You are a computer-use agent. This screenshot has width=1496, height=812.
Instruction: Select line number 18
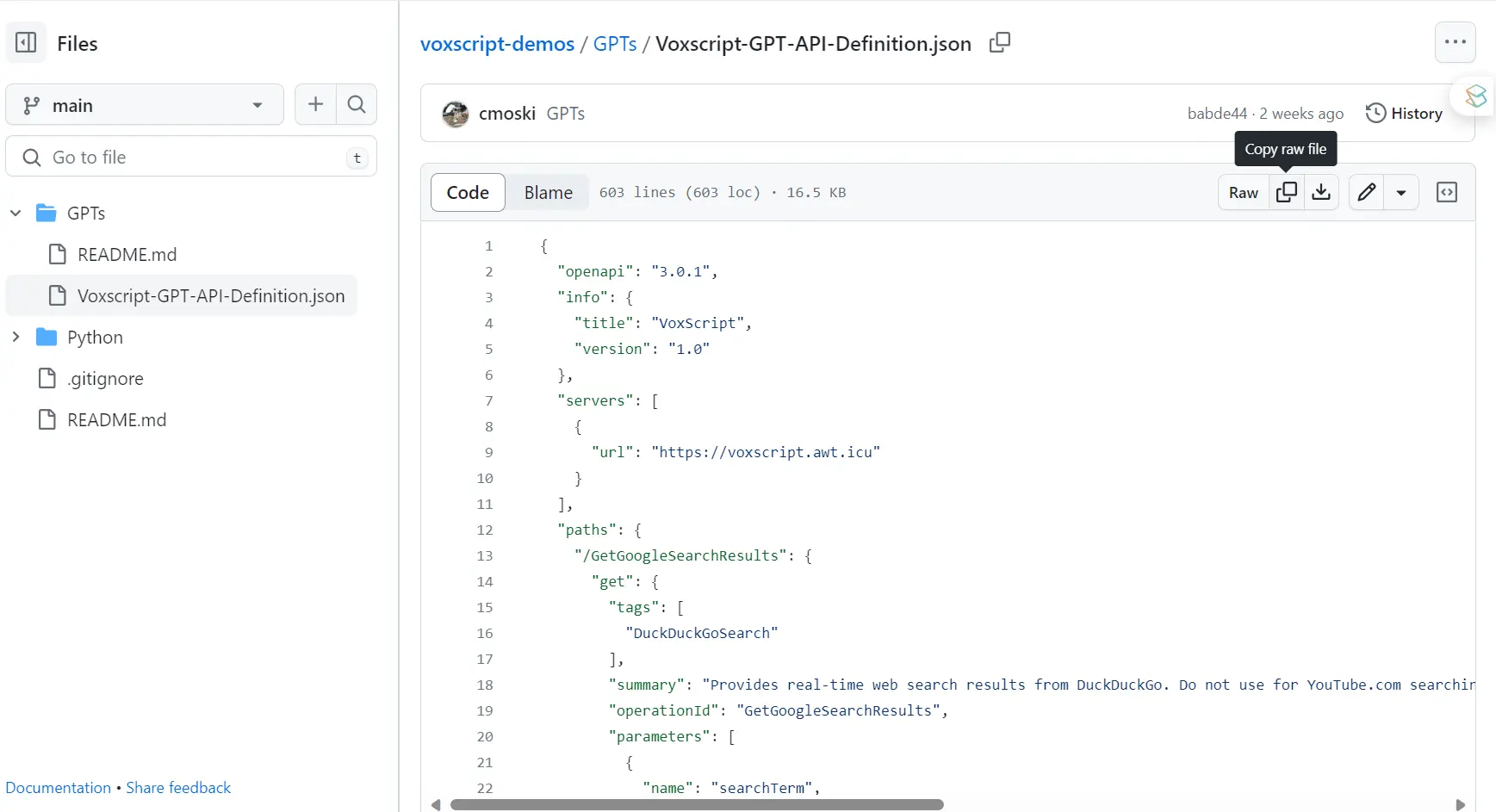(485, 685)
